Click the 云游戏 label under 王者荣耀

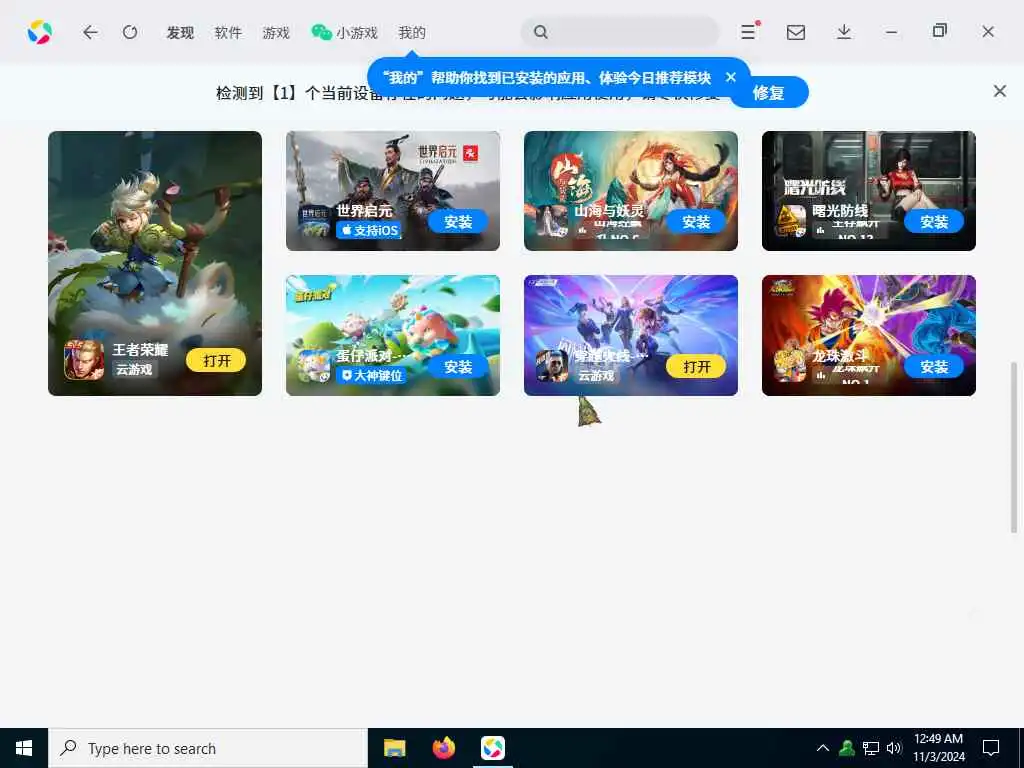click(134, 370)
